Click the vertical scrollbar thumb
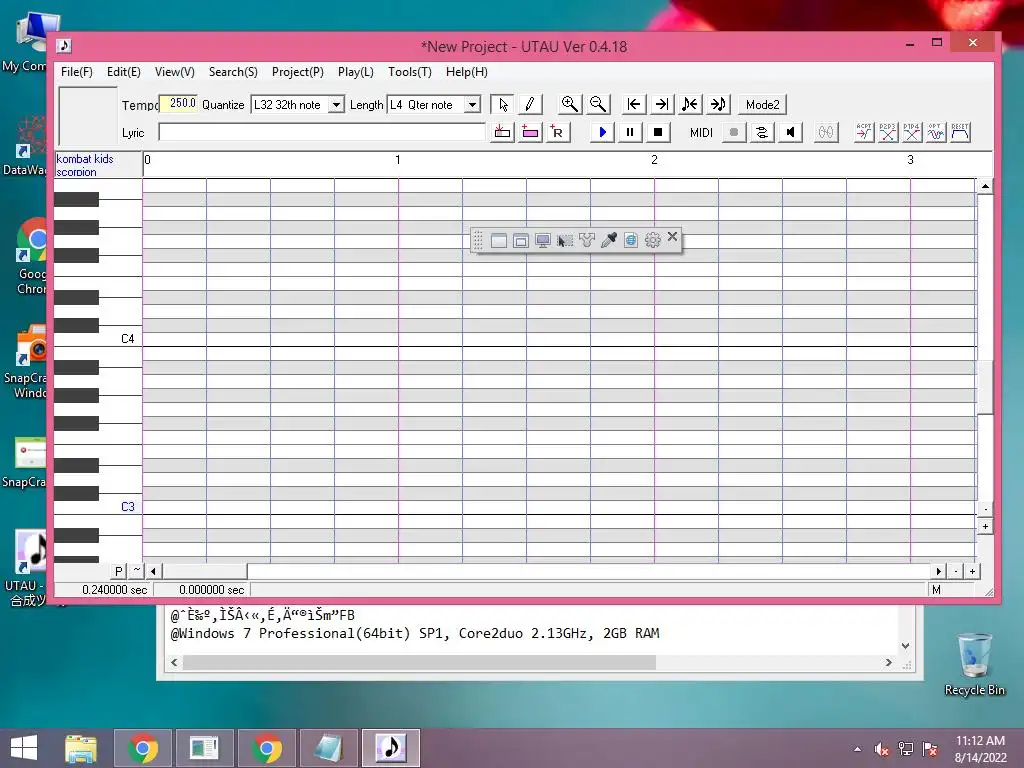This screenshot has height=768, width=1024. pyautogui.click(x=985, y=385)
